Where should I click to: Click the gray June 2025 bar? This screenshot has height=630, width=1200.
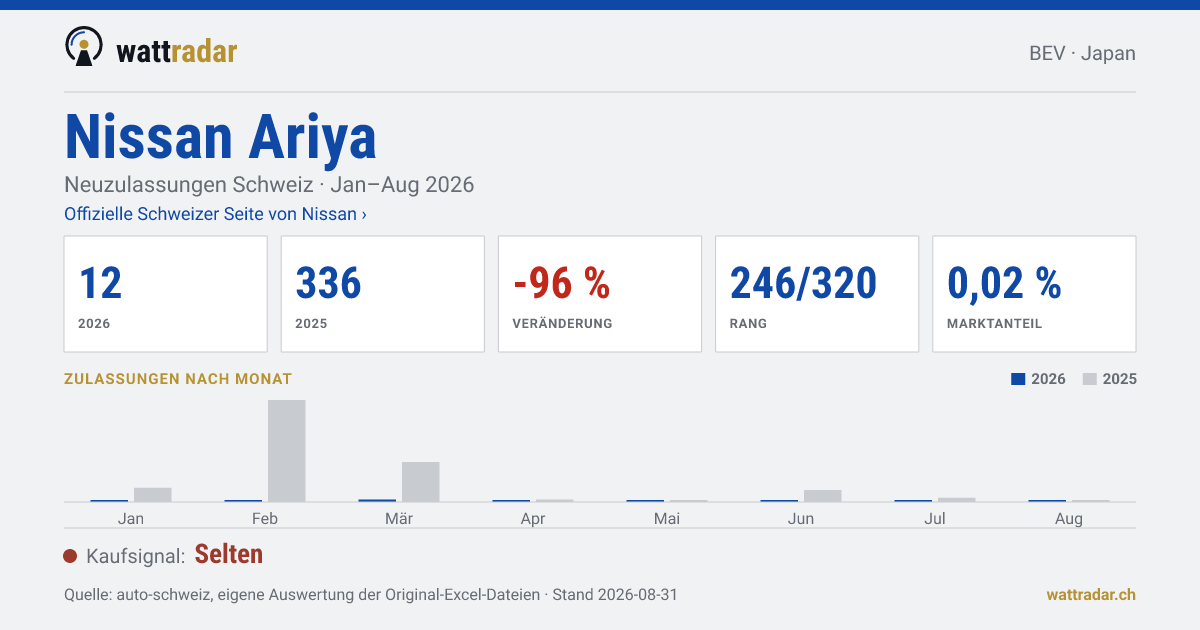coord(823,496)
